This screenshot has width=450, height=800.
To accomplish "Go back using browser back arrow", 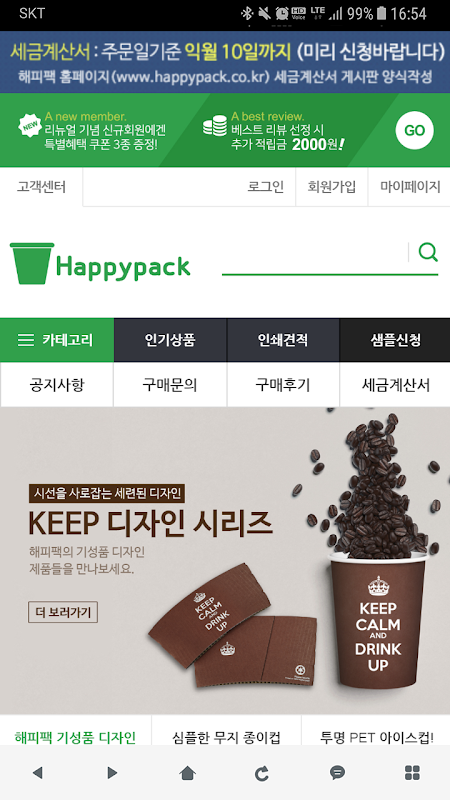I will tap(37, 773).
